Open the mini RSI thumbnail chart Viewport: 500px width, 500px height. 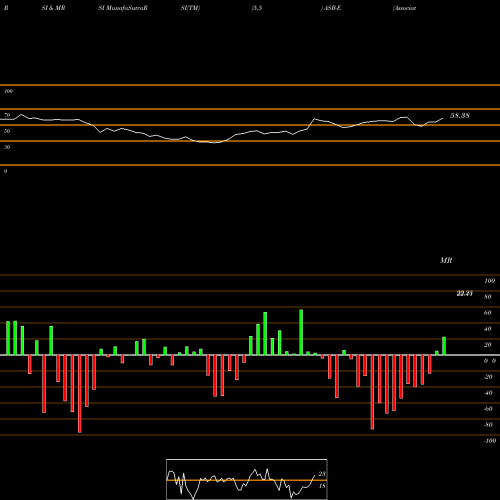[247, 479]
